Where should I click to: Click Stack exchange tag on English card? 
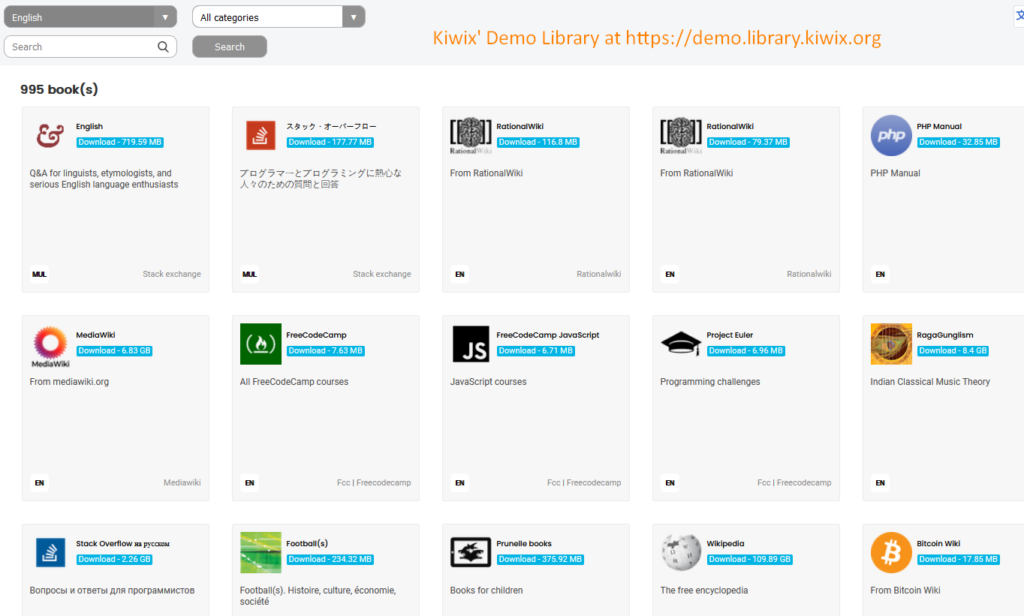coord(172,274)
